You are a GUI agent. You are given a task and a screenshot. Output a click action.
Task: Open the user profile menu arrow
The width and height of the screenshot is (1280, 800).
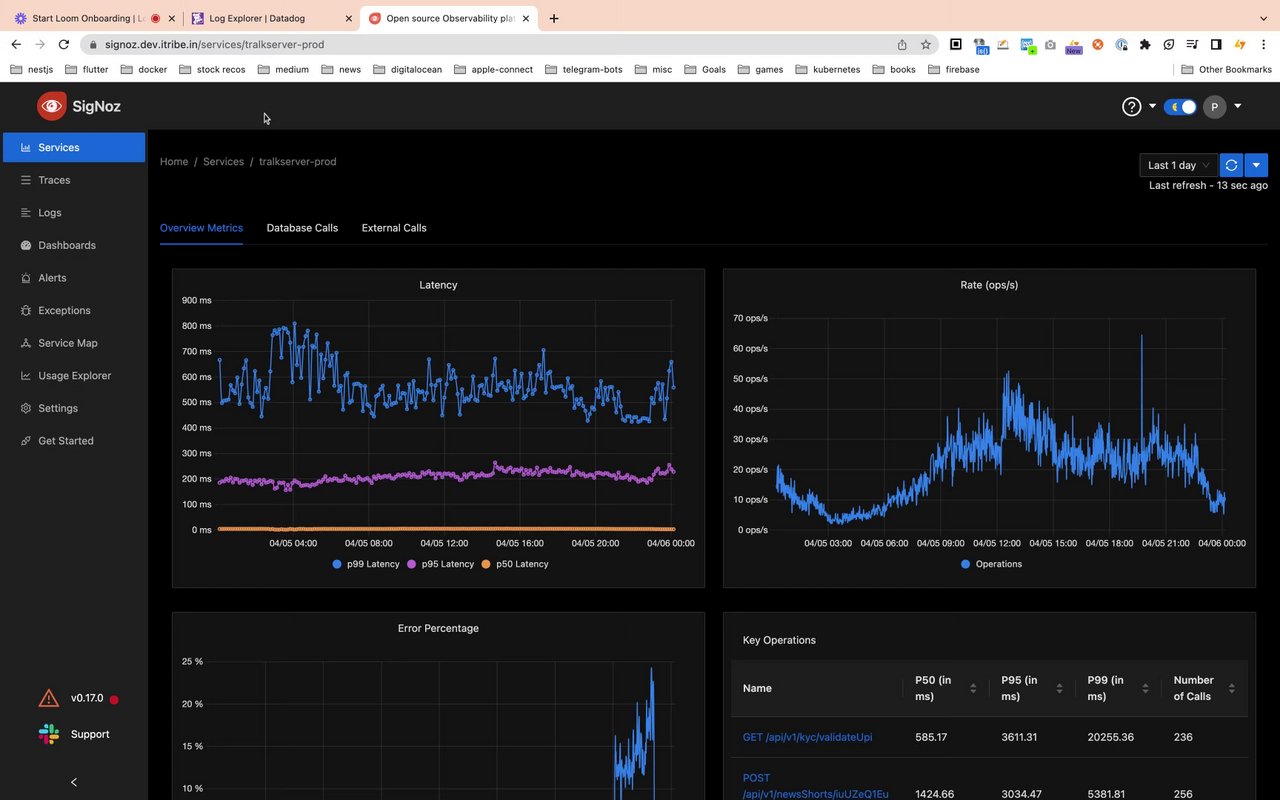(x=1238, y=106)
